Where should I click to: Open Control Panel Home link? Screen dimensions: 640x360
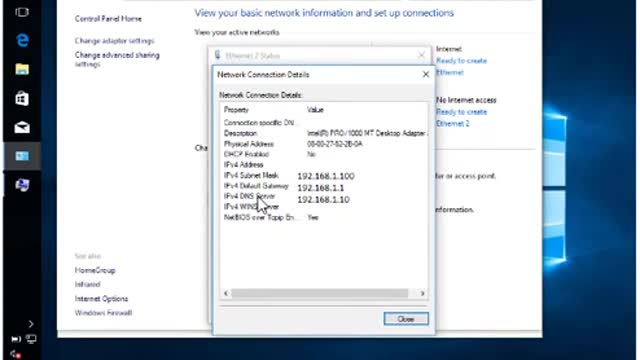point(108,19)
